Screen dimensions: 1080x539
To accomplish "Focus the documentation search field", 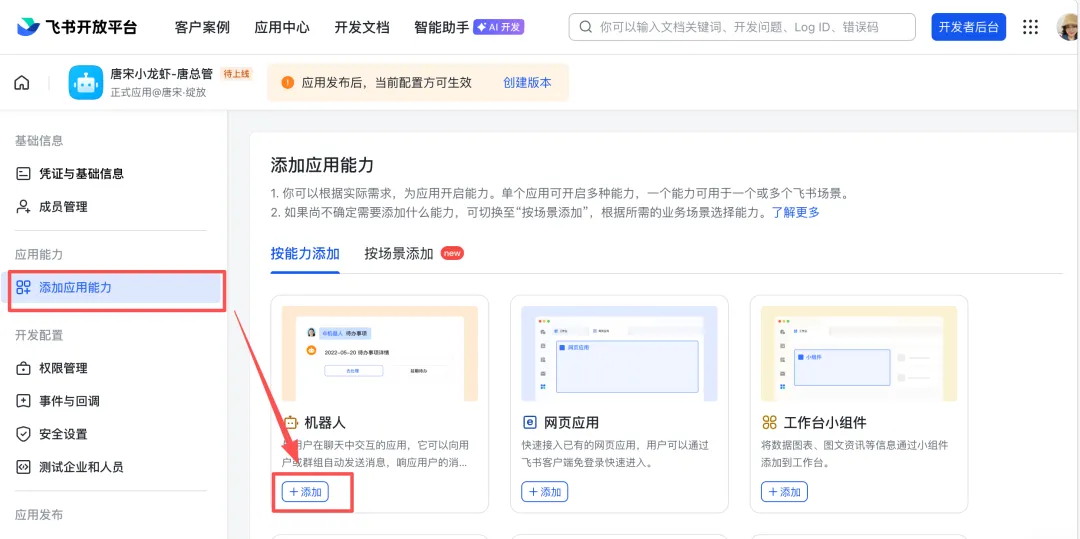I will (x=742, y=27).
